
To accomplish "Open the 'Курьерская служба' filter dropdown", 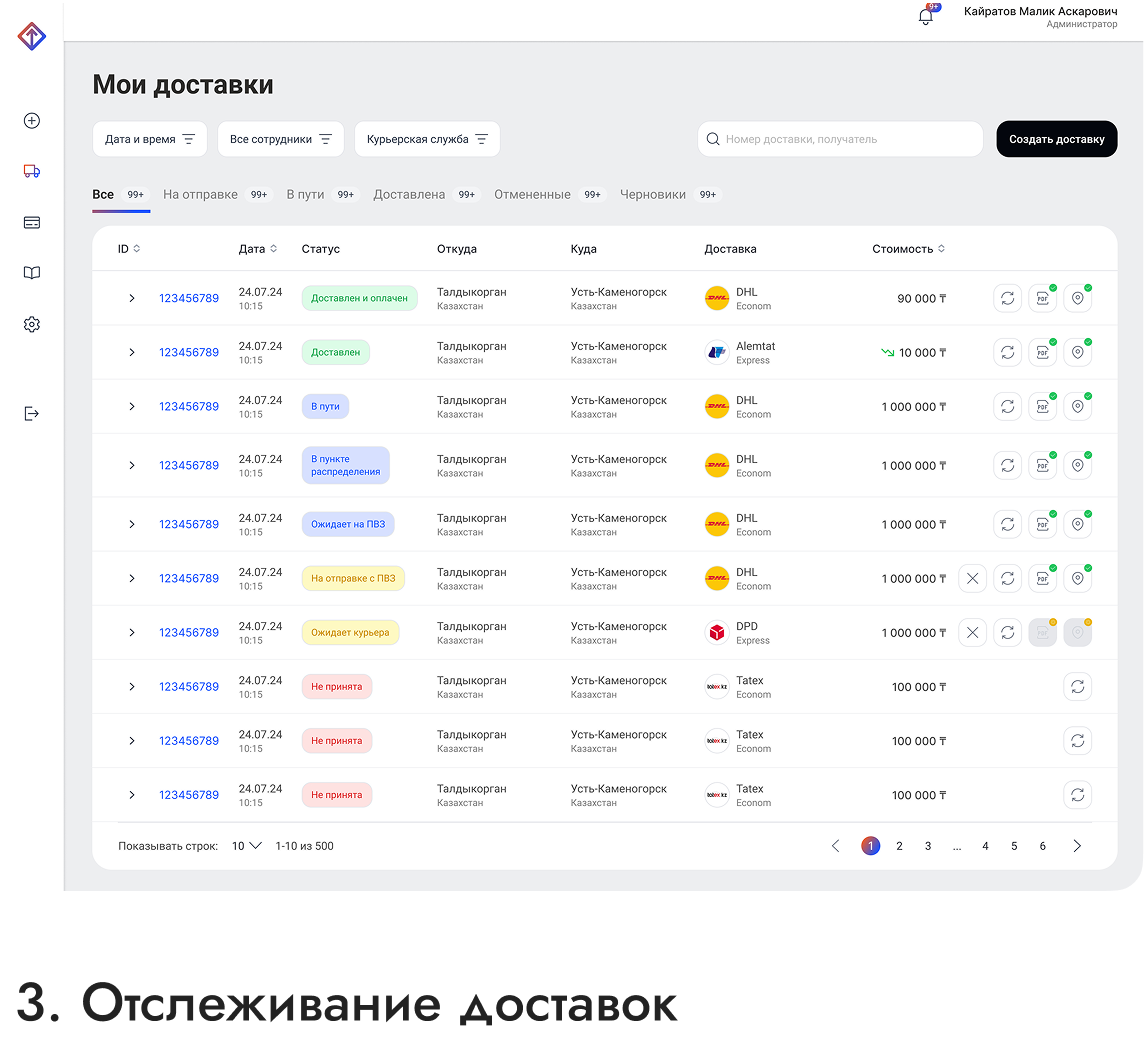I will point(427,140).
